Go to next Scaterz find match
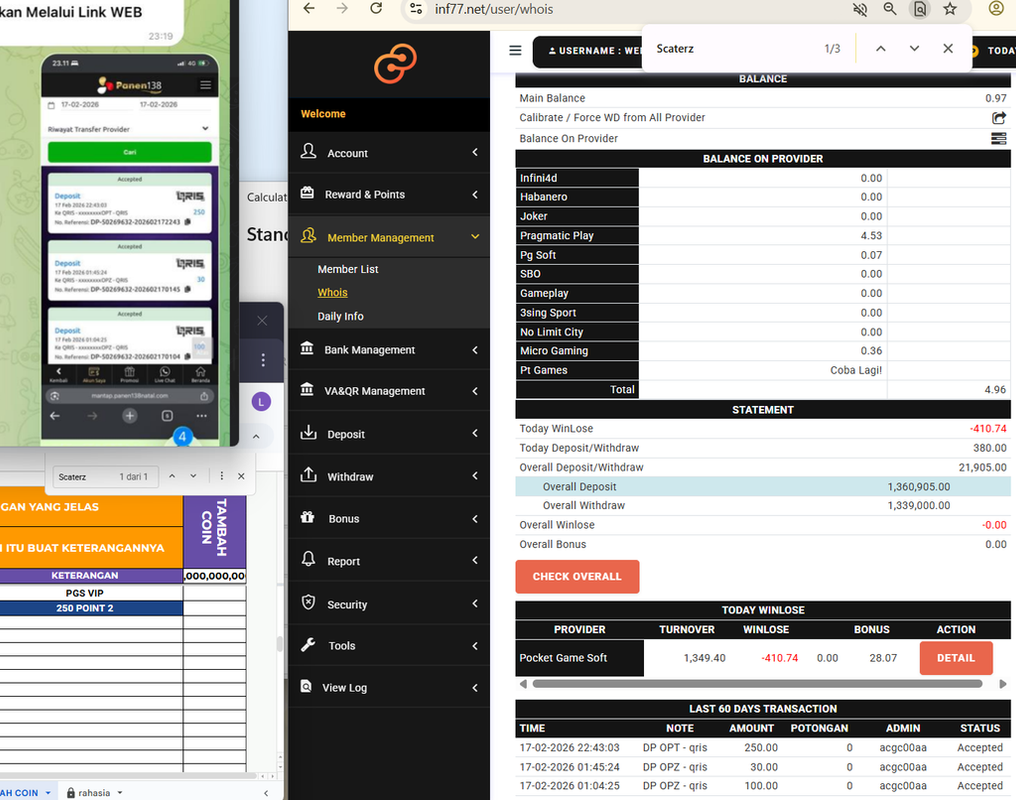The image size is (1016, 800). [914, 49]
